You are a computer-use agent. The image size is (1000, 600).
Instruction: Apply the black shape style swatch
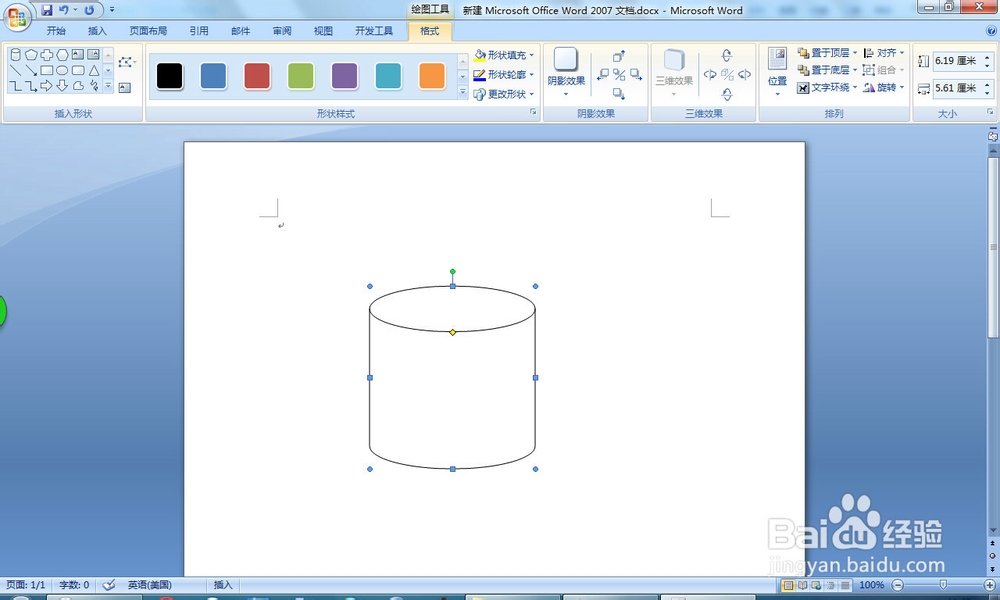170,76
